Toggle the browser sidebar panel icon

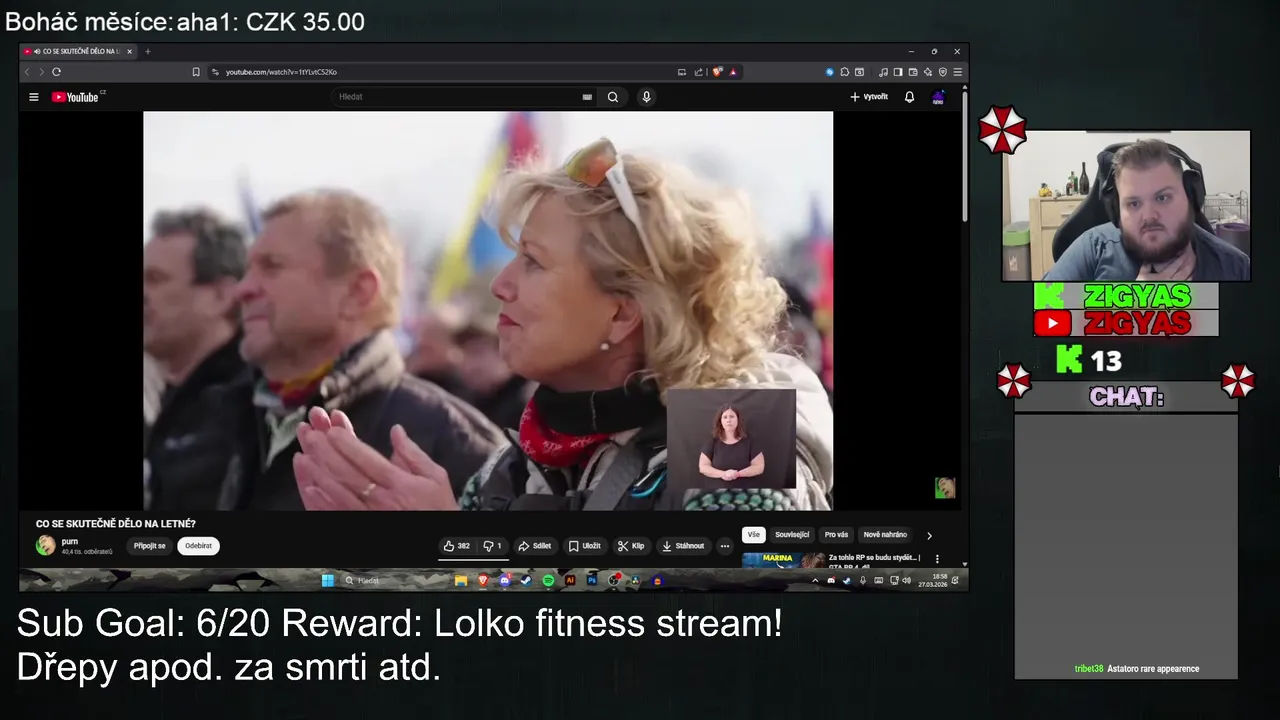pyautogui.click(x=898, y=72)
